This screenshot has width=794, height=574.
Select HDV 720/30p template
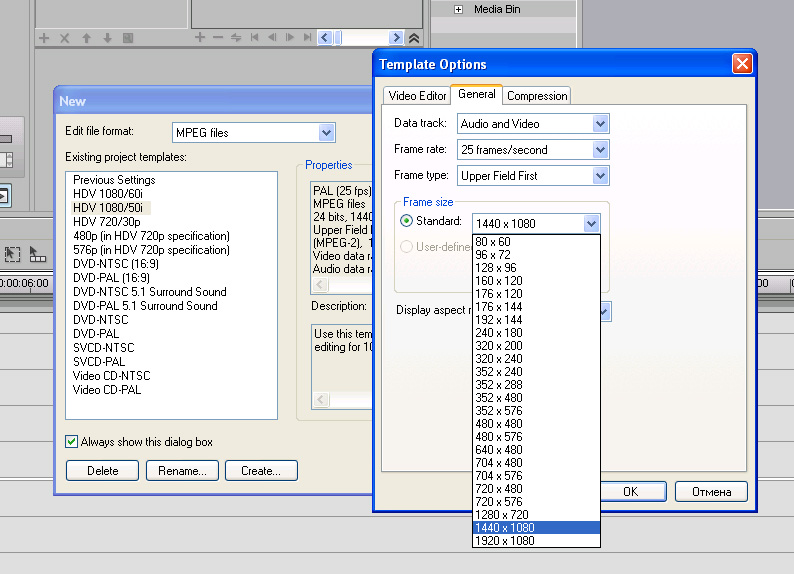click(x=106, y=222)
